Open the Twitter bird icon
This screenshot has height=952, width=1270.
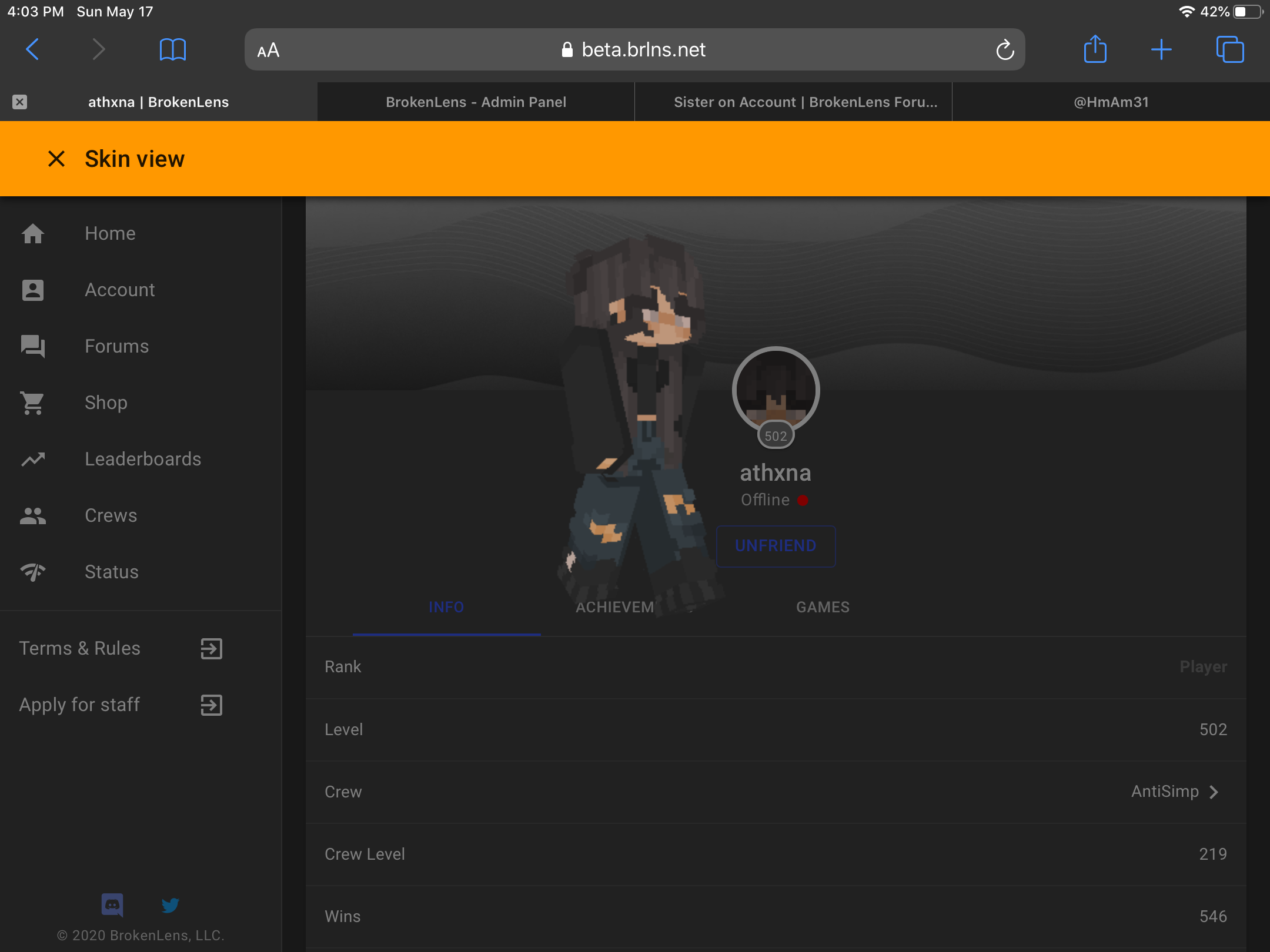click(170, 905)
